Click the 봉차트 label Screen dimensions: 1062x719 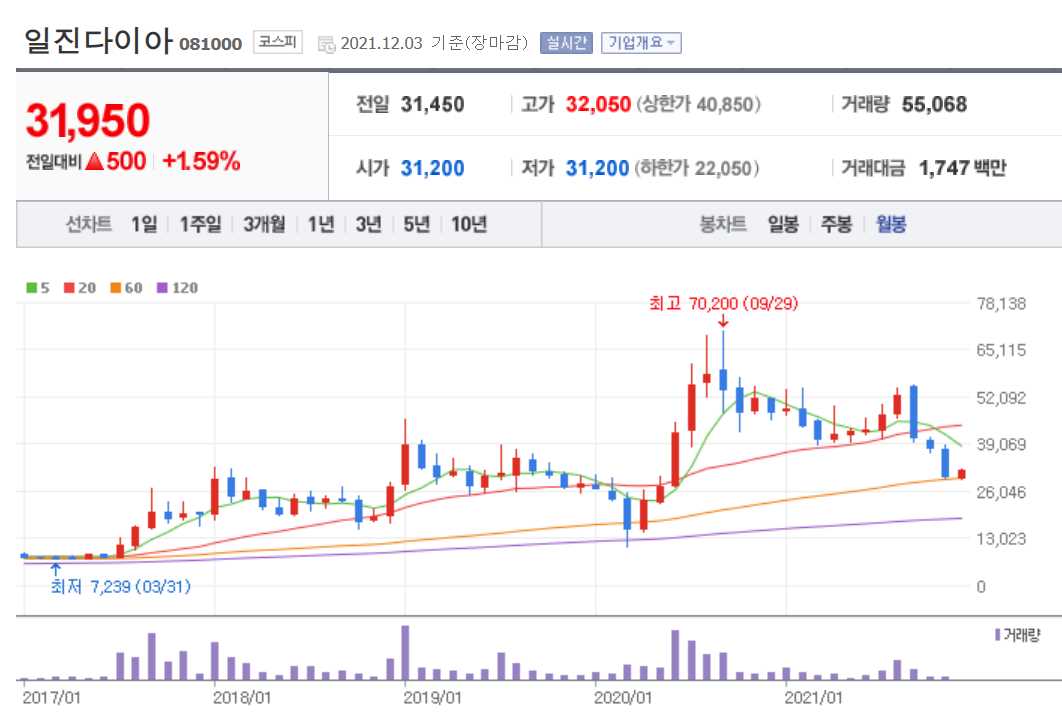pos(723,224)
